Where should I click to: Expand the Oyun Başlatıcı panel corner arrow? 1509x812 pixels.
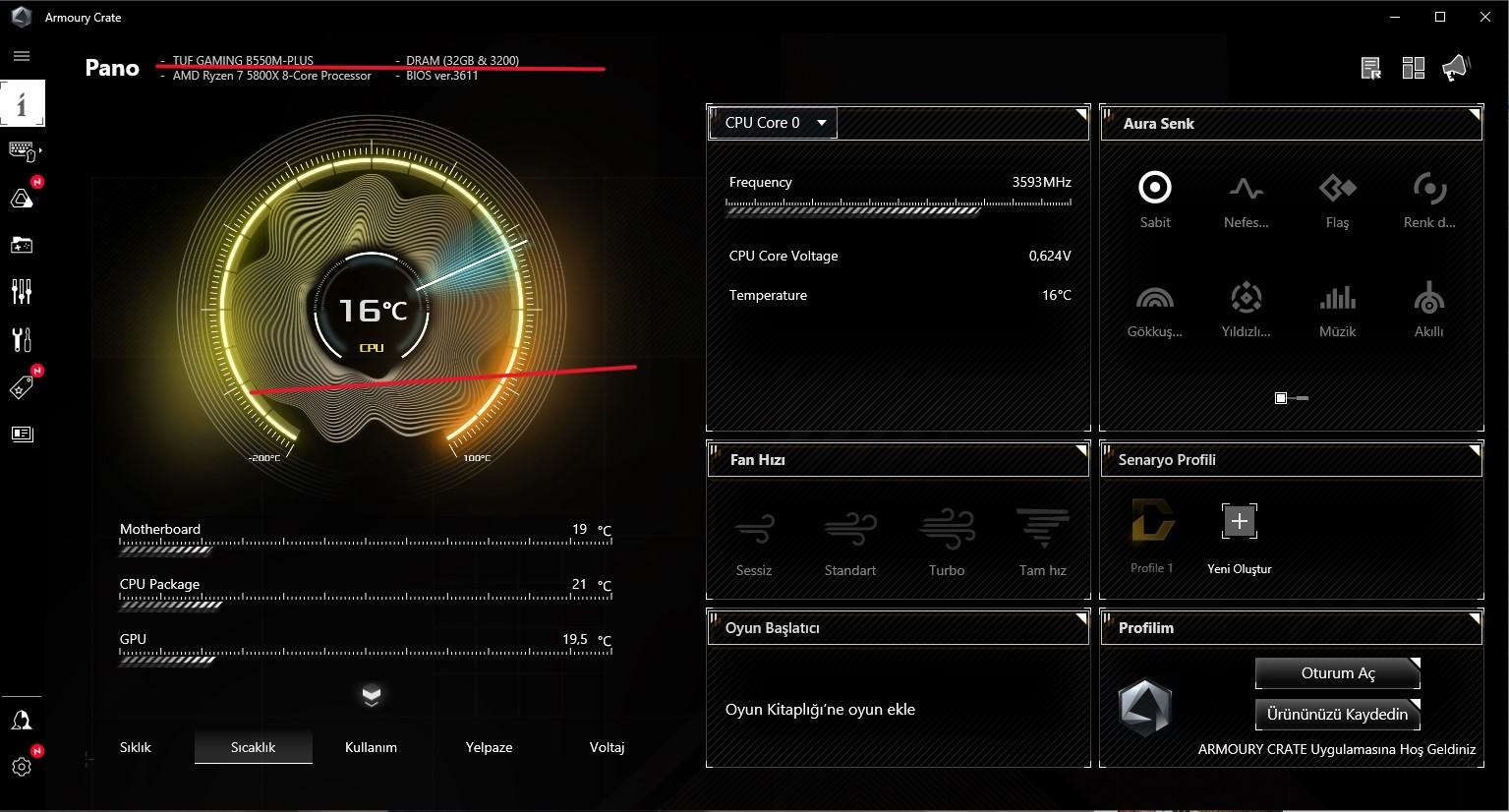pos(1081,618)
